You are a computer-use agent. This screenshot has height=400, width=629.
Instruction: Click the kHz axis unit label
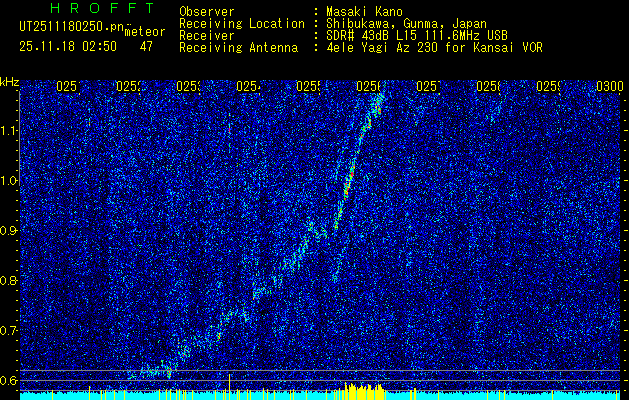tap(10, 83)
